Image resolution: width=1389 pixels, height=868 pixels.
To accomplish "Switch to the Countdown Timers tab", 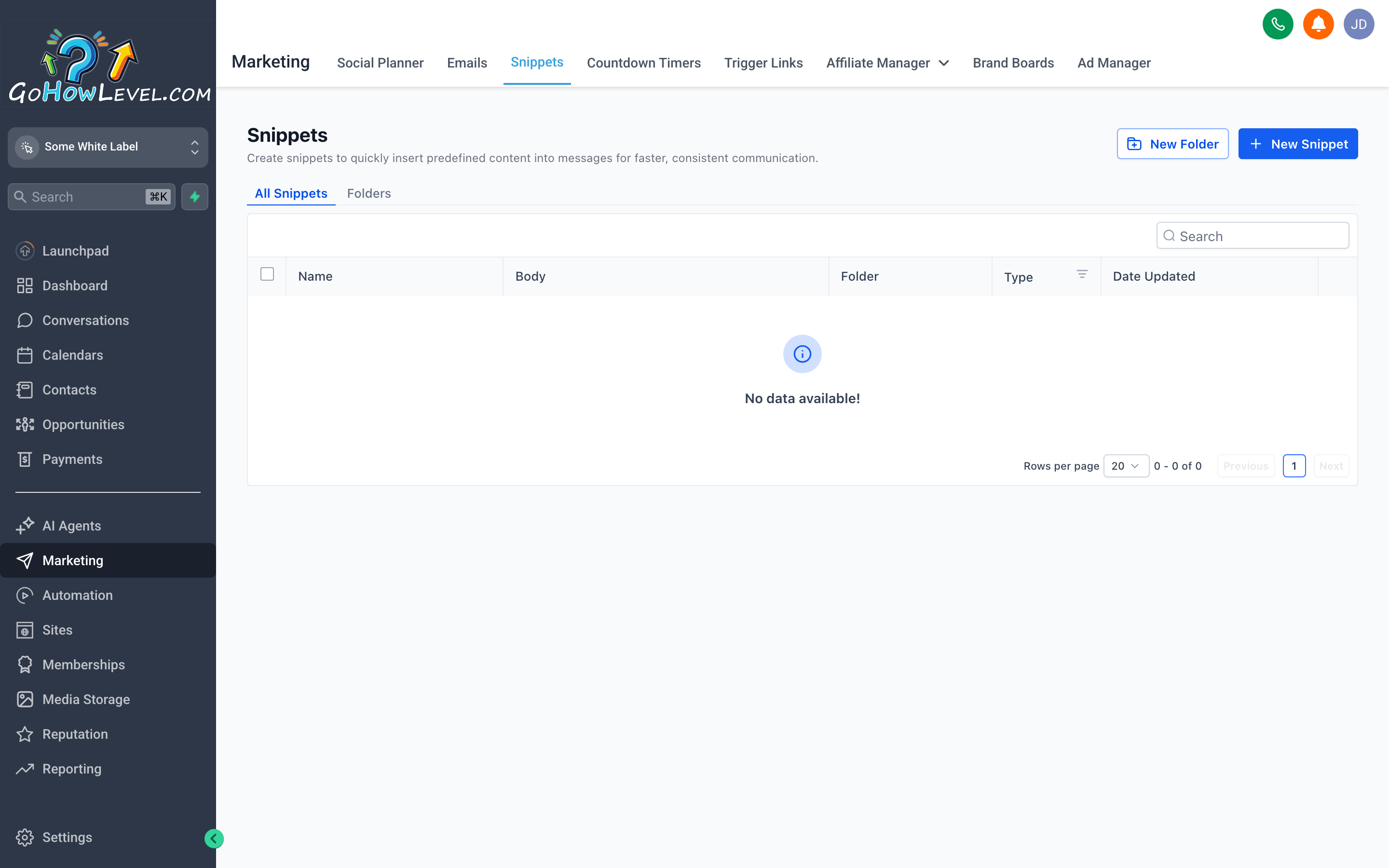I will click(643, 63).
